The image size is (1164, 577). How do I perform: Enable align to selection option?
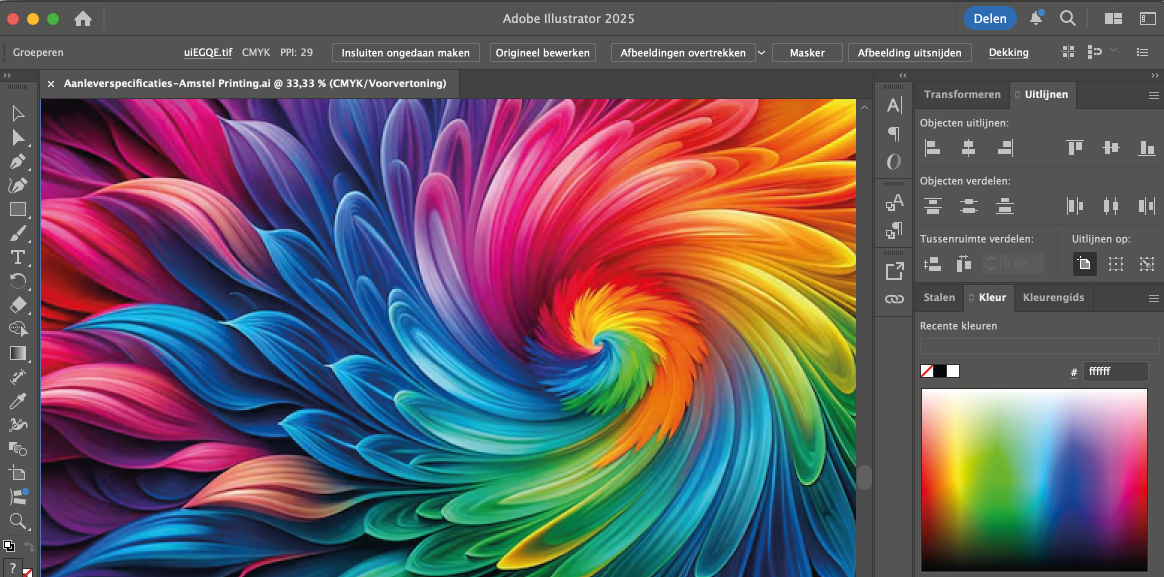1115,263
